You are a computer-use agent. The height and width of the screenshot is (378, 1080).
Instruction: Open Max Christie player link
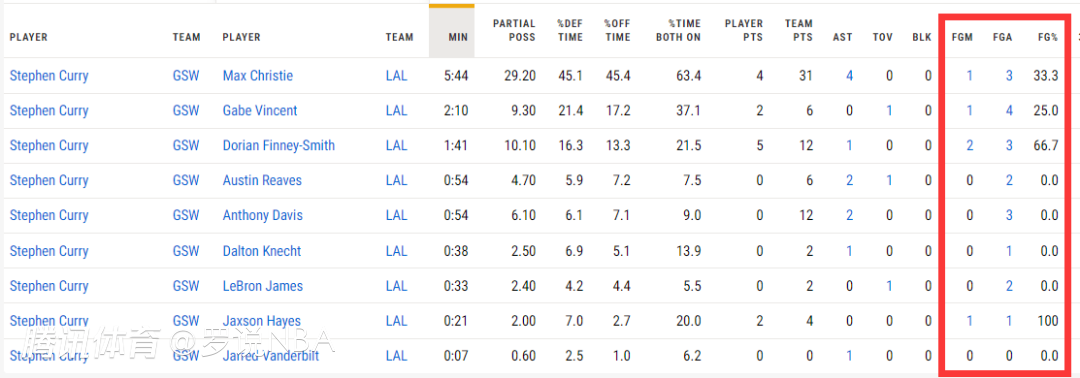pos(258,76)
